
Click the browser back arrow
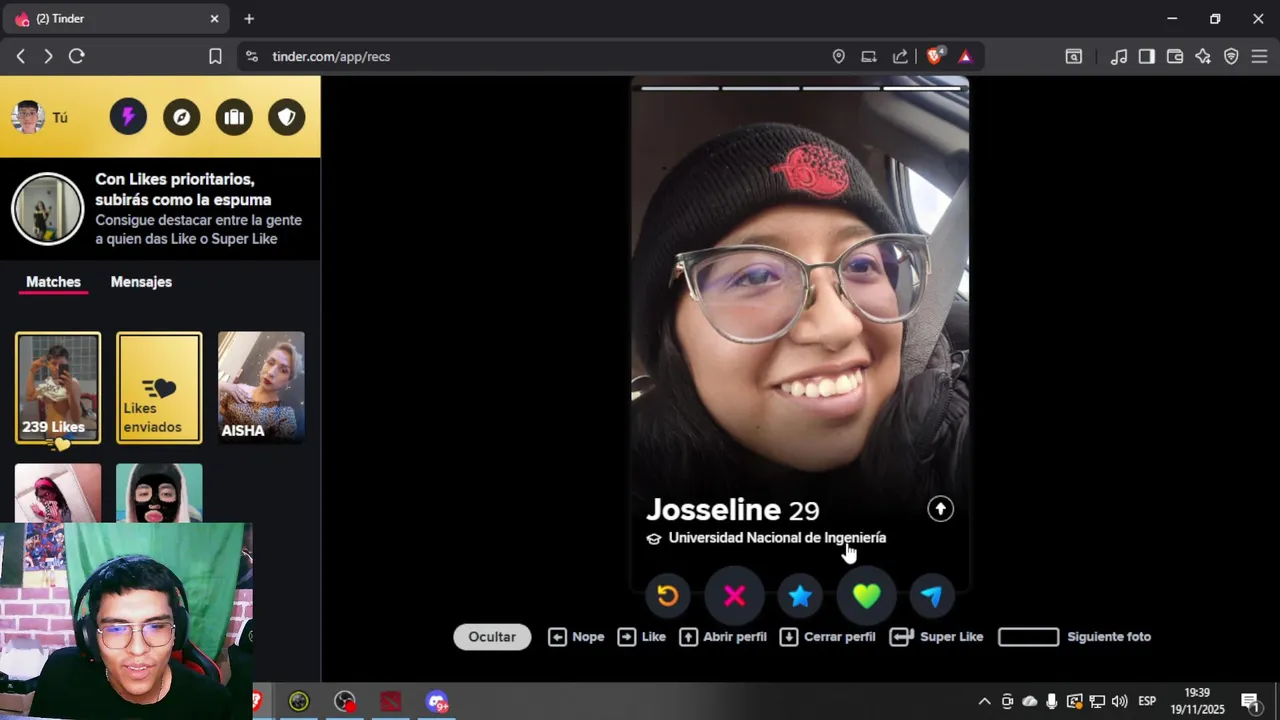point(20,57)
